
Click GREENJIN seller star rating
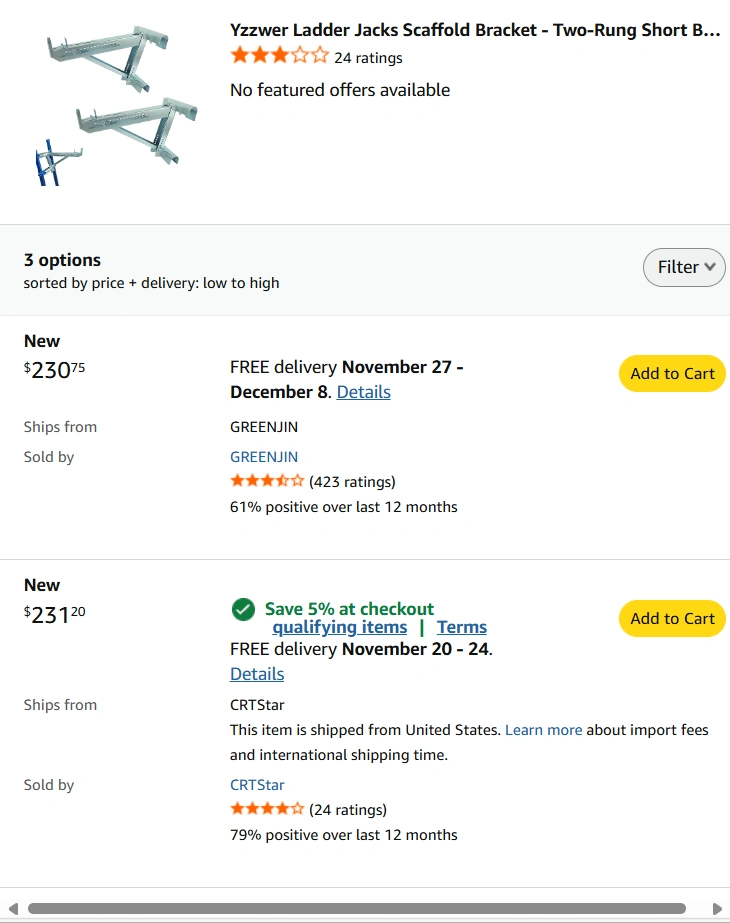[x=267, y=481]
